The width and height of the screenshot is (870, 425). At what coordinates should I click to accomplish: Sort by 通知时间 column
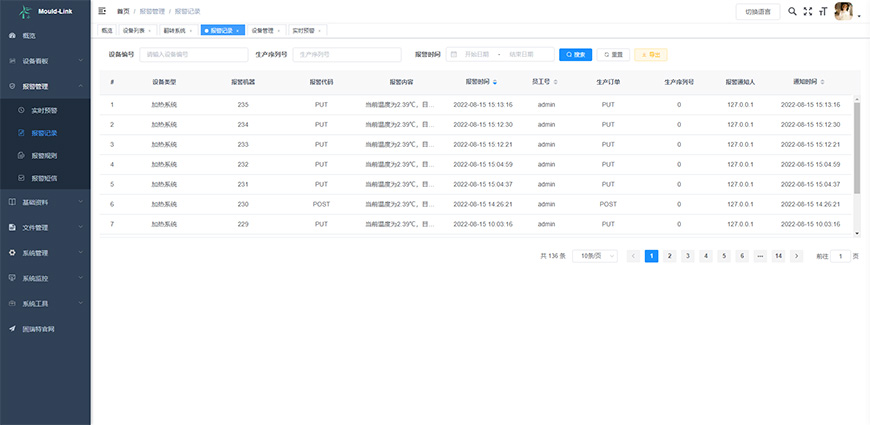pyautogui.click(x=809, y=82)
